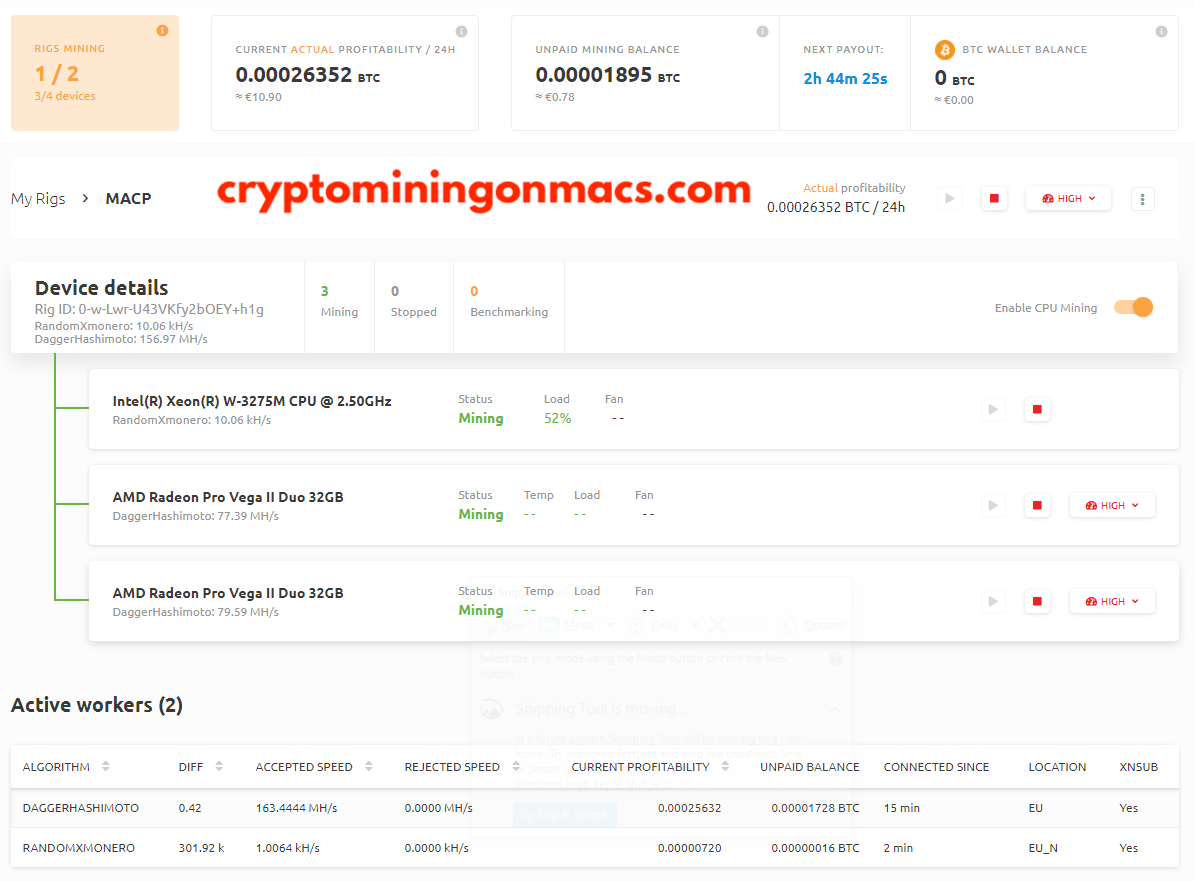Click the CPU load 52% value
The width and height of the screenshot is (1195, 881).
click(557, 418)
